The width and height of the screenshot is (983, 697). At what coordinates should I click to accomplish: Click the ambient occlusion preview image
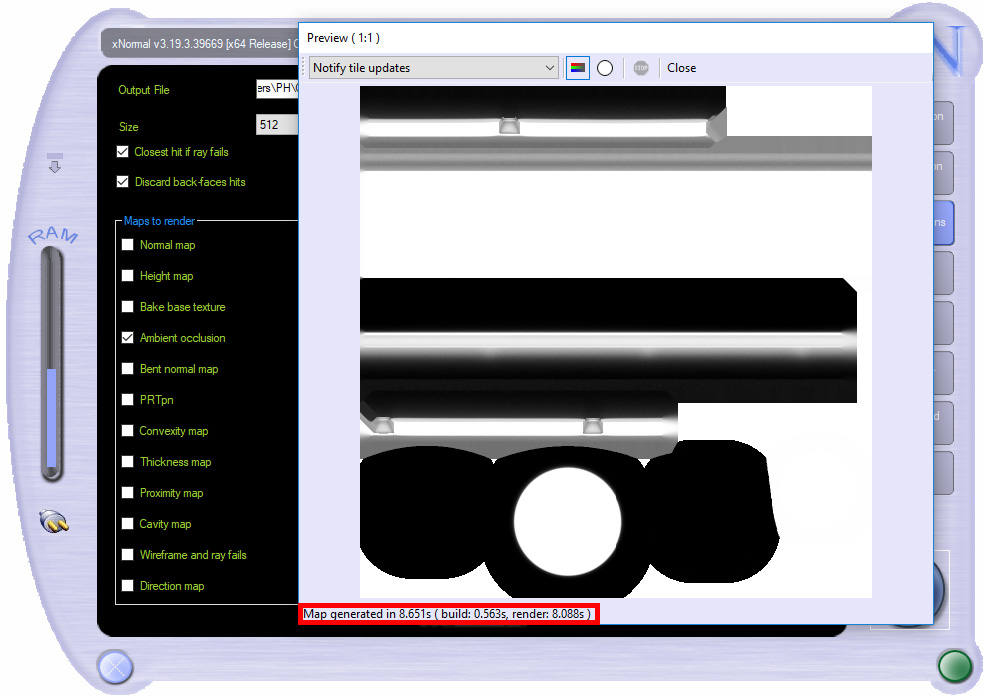click(x=615, y=341)
